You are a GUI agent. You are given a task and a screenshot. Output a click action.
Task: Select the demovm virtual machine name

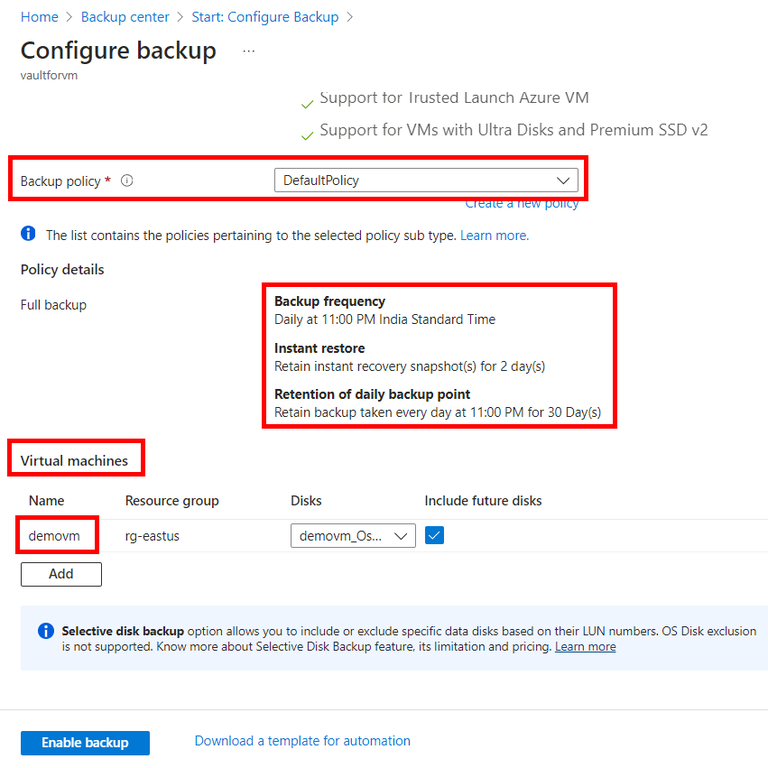click(54, 536)
